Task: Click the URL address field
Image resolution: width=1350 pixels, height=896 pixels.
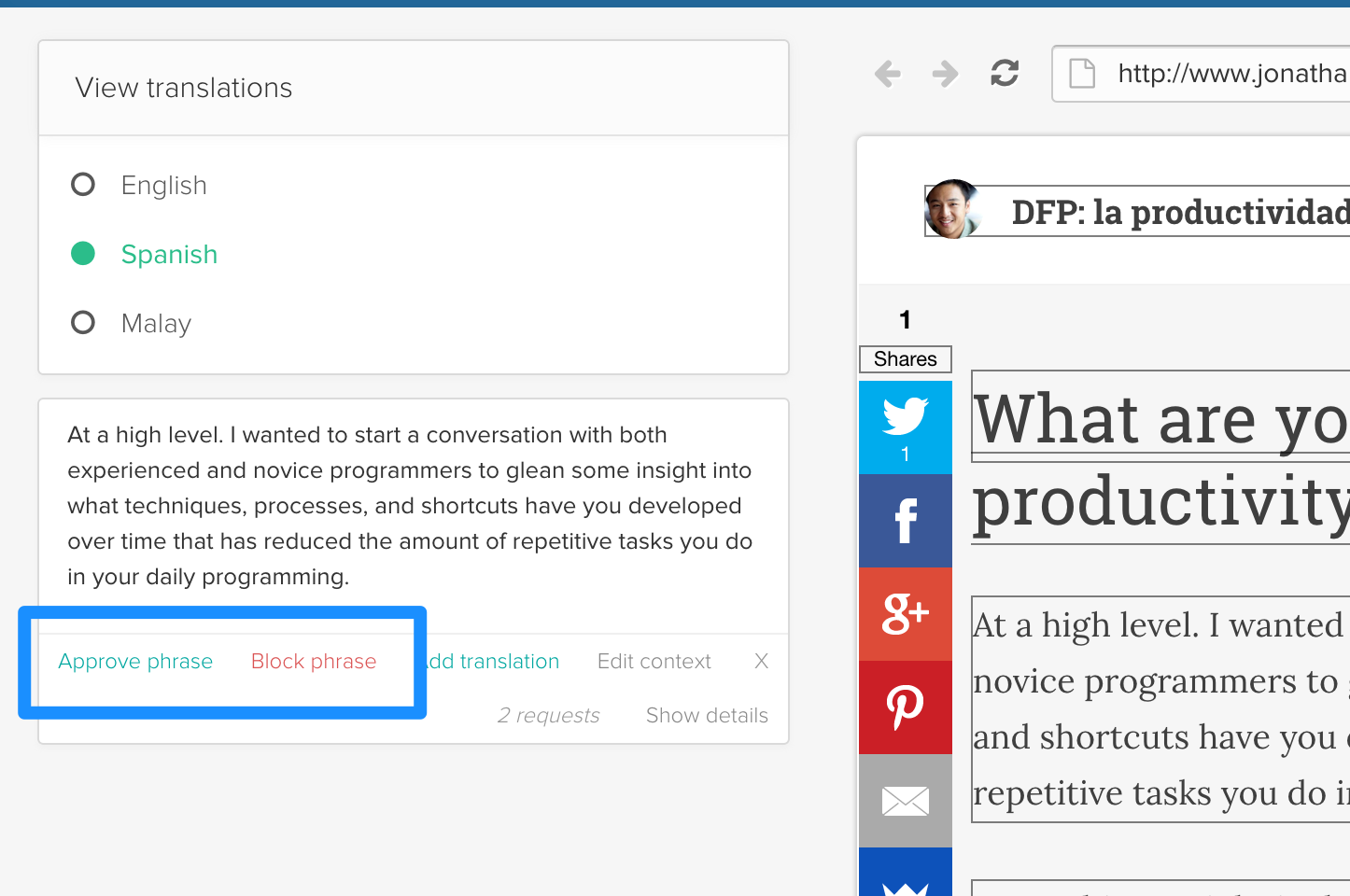Action: [1202, 73]
